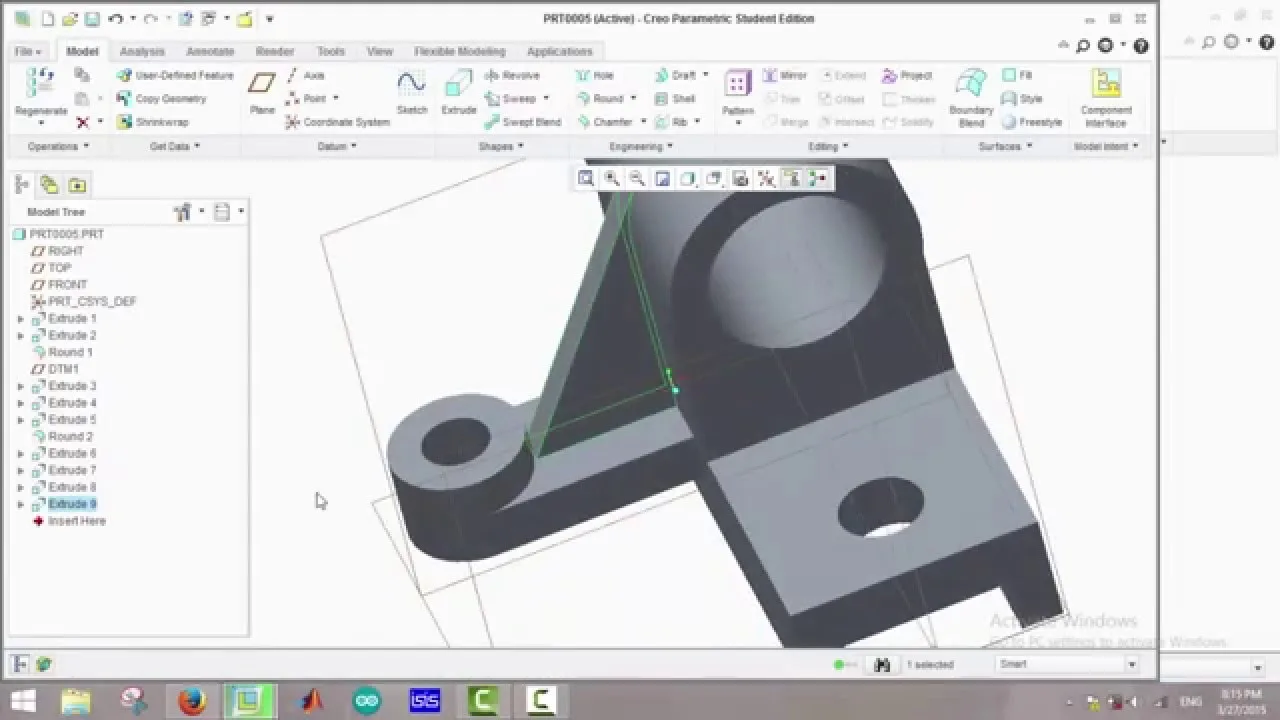Click the Fill surface tool

click(x=1017, y=75)
